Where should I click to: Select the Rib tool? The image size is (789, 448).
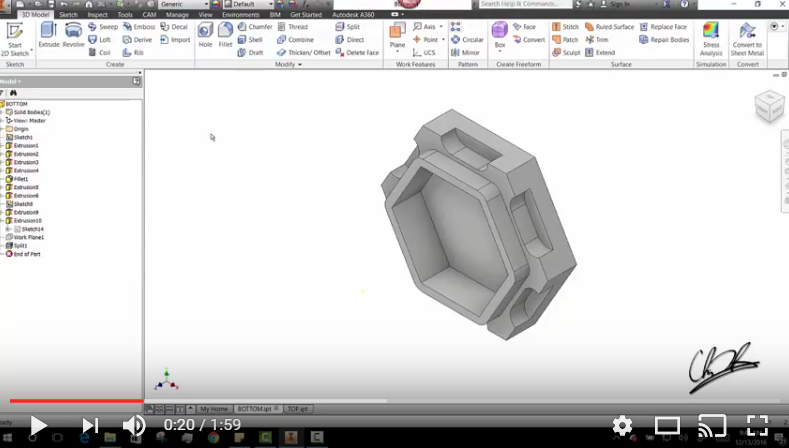[x=133, y=52]
